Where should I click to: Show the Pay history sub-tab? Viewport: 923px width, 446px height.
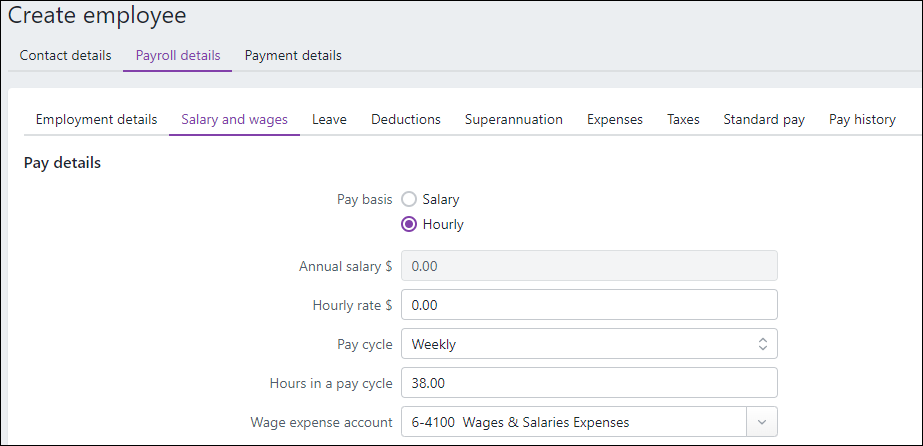click(x=862, y=120)
